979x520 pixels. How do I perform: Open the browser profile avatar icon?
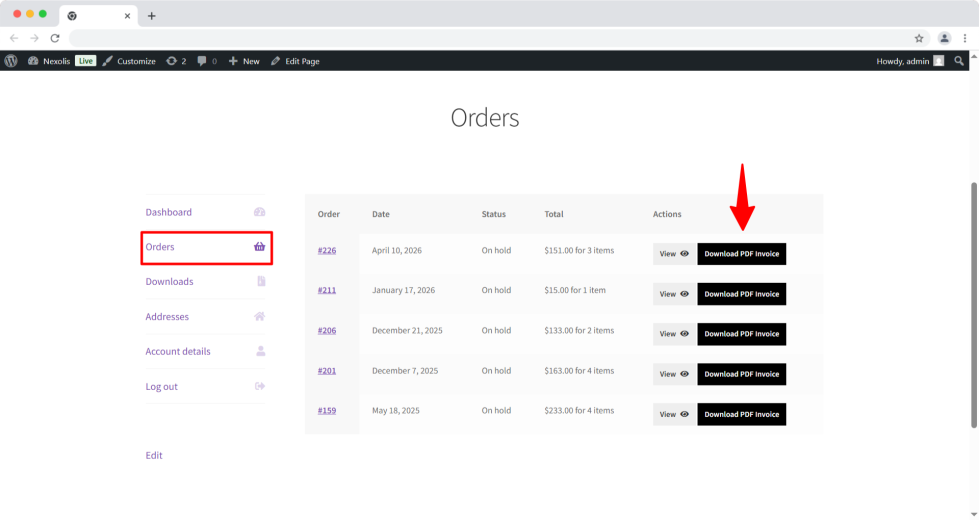coord(945,38)
